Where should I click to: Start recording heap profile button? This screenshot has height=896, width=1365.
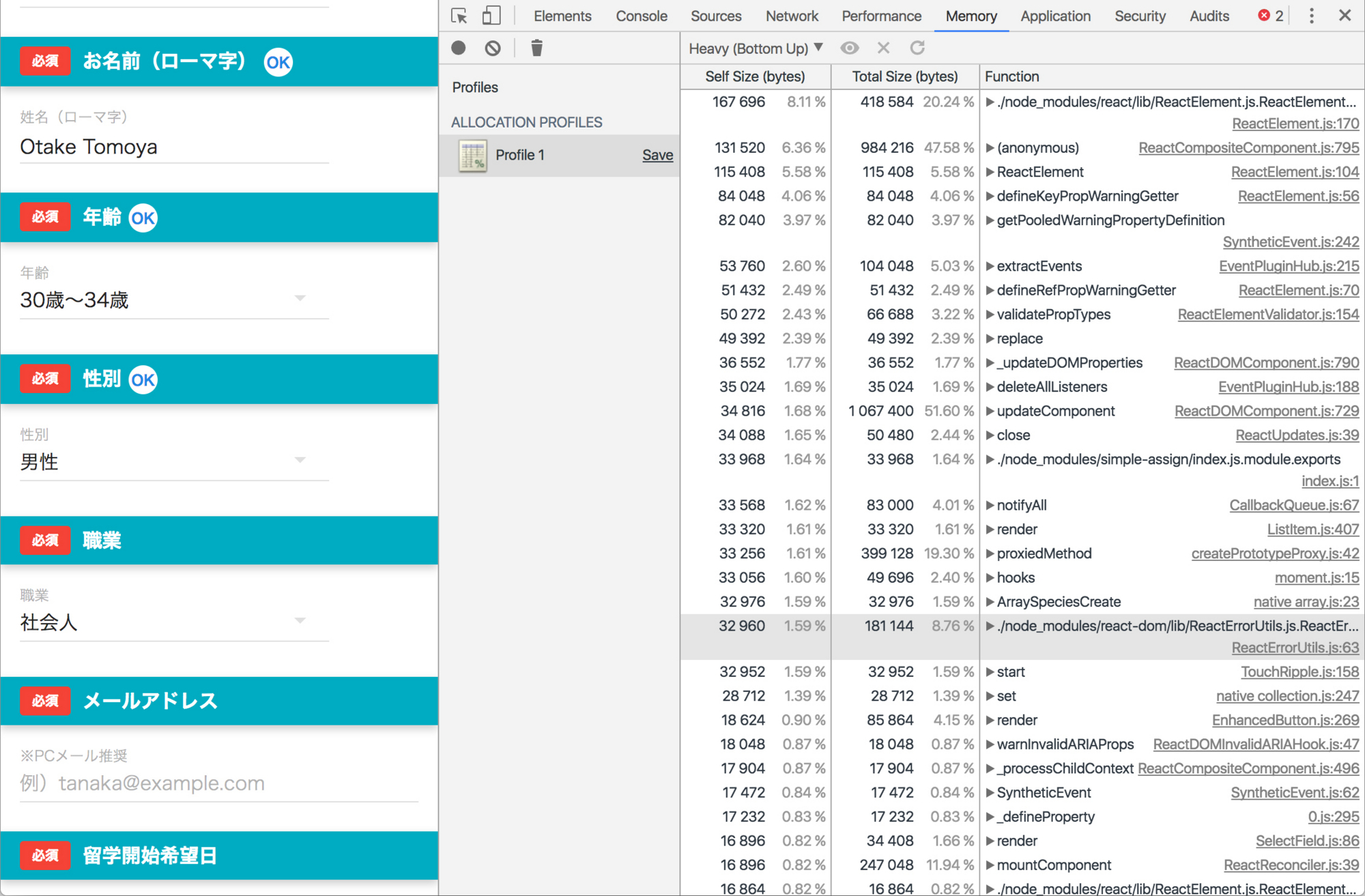tap(459, 48)
